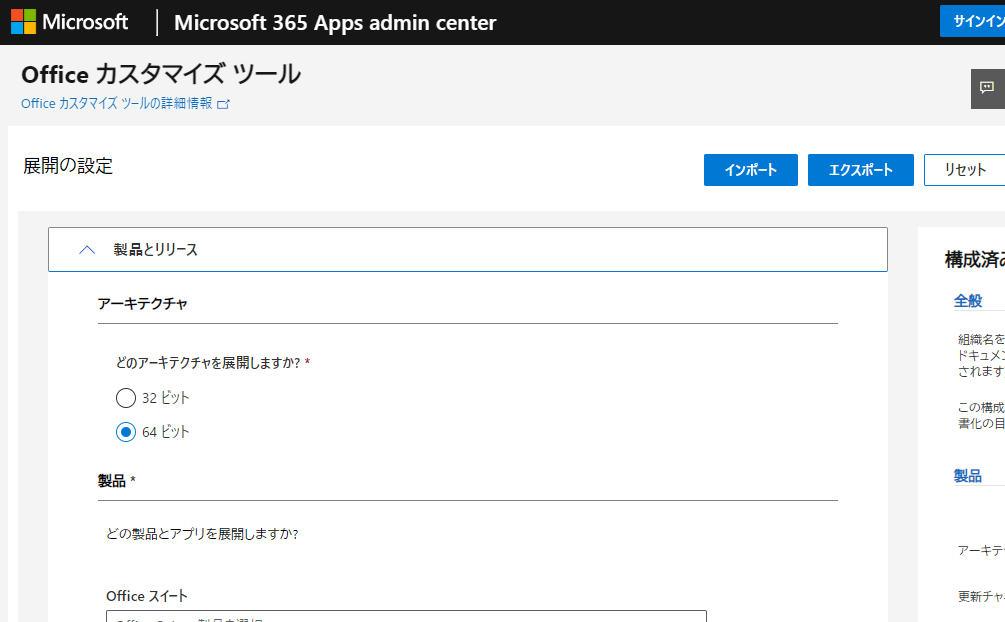Click the インポート button
1005x622 pixels.
751,170
